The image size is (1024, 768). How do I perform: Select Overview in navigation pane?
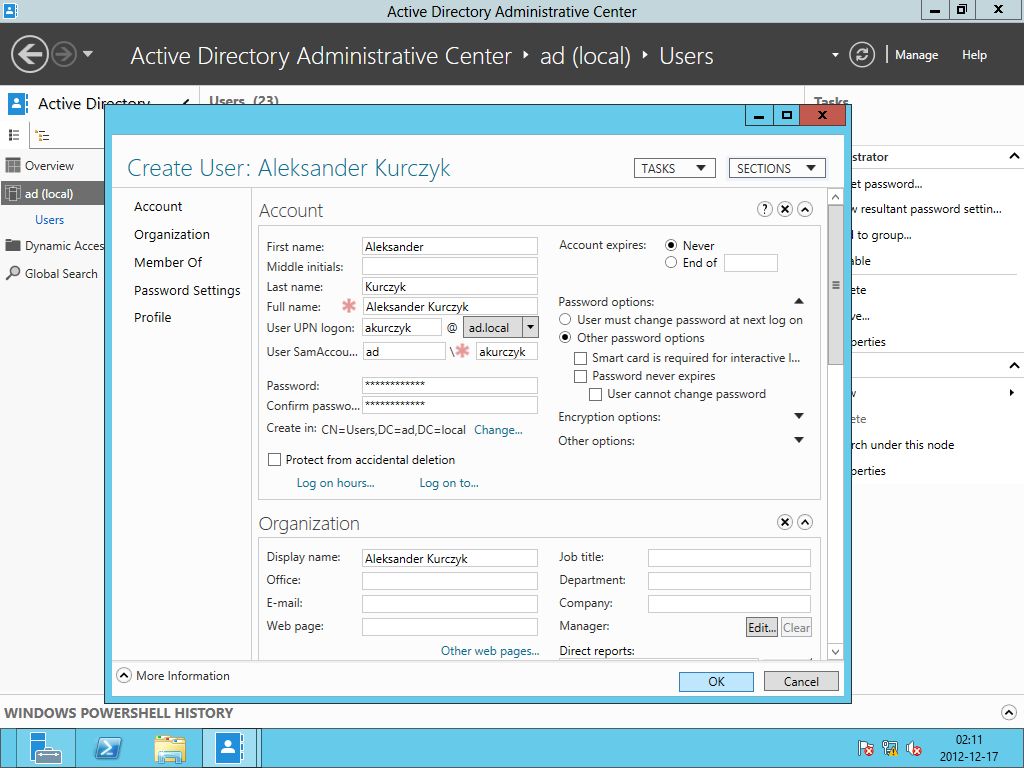click(52, 166)
